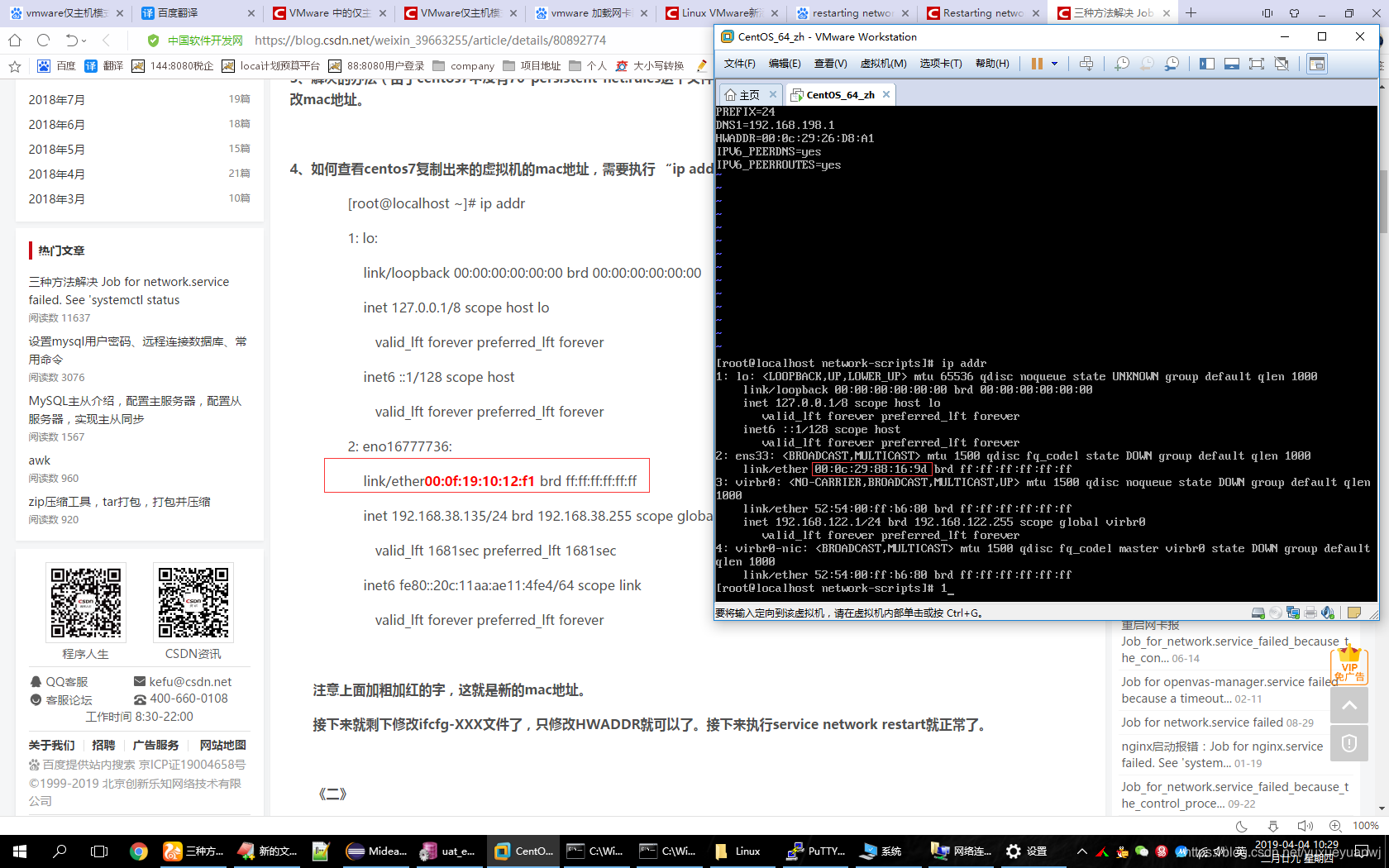This screenshot has height=868, width=1389.
Task: Open the 项目地址 bookmark folder
Action: pos(532,66)
